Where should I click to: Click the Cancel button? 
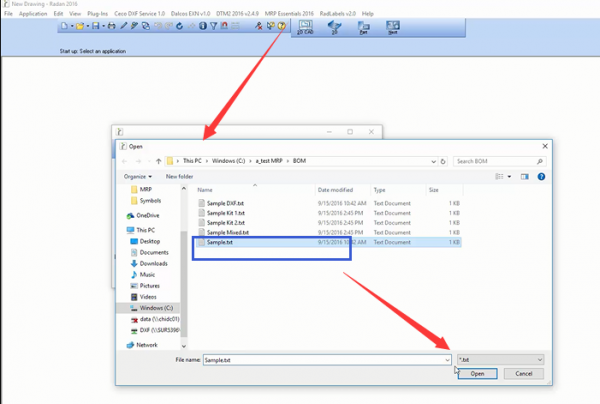(x=524, y=374)
